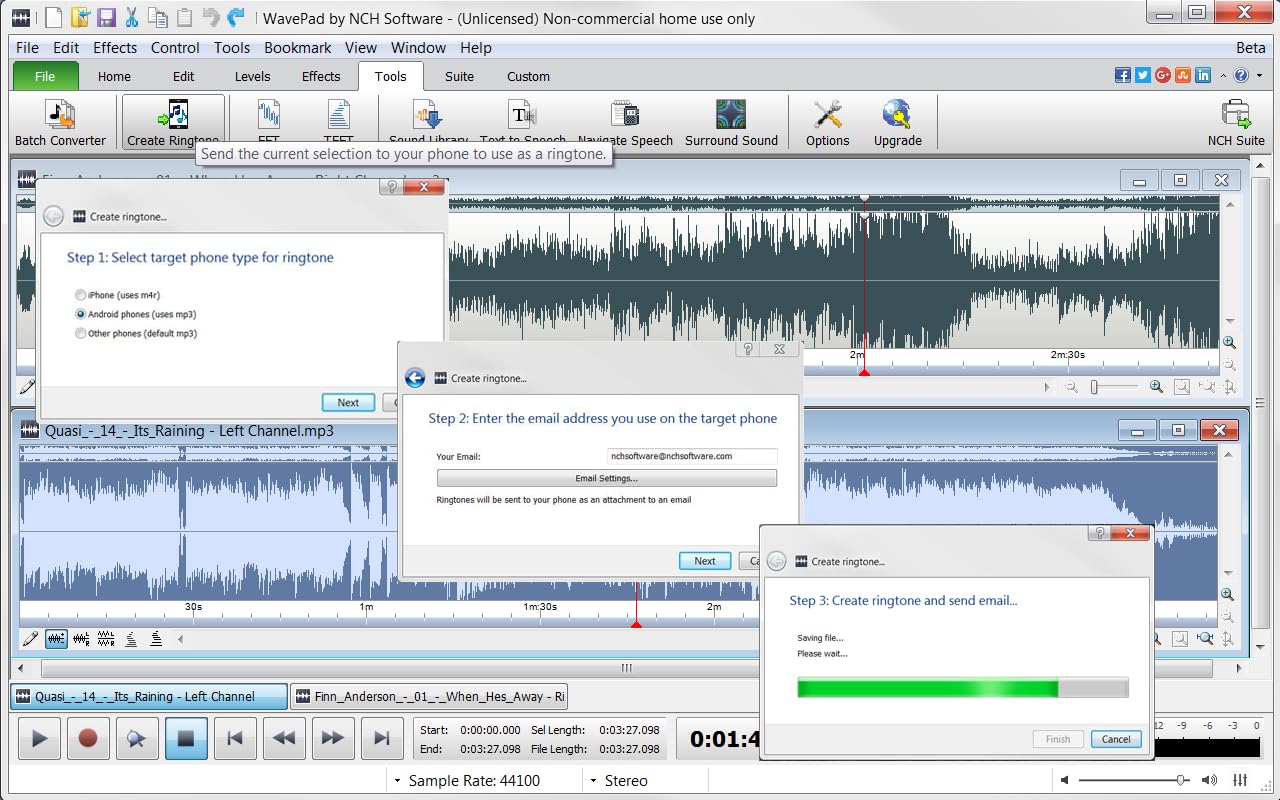Switch to the Finn_Anderson file tab

pyautogui.click(x=430, y=696)
